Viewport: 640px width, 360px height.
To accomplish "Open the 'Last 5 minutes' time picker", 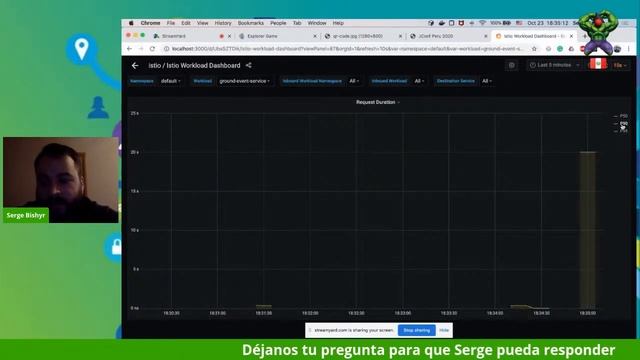I will 554,65.
